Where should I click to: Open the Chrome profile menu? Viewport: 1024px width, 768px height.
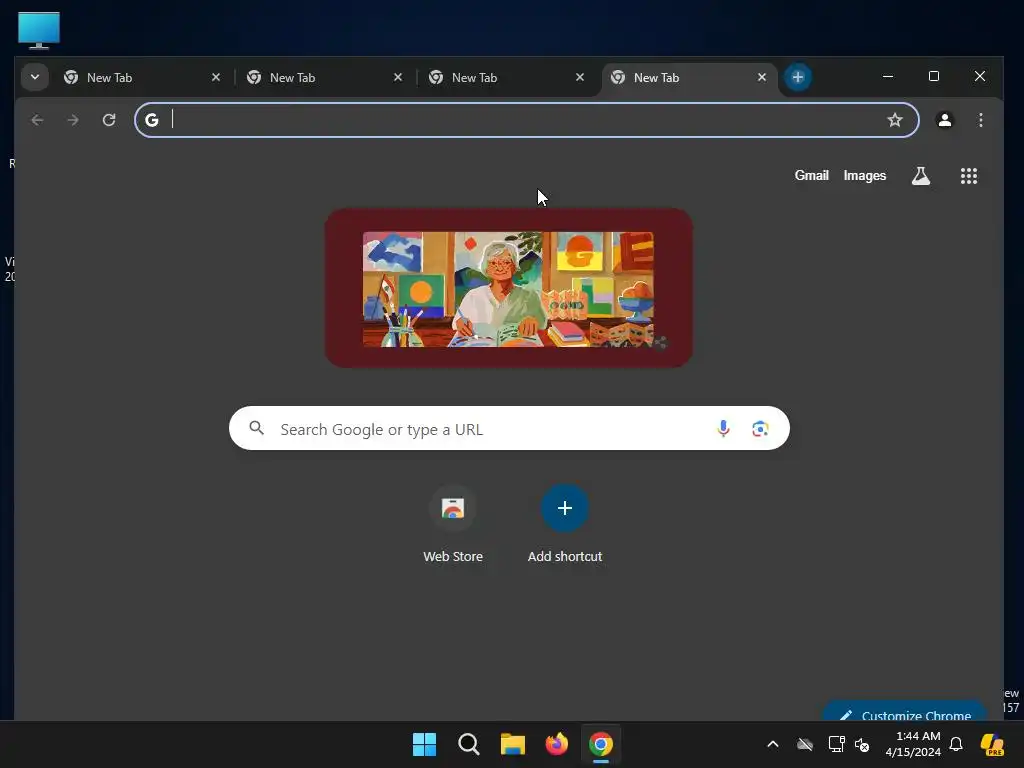[944, 120]
